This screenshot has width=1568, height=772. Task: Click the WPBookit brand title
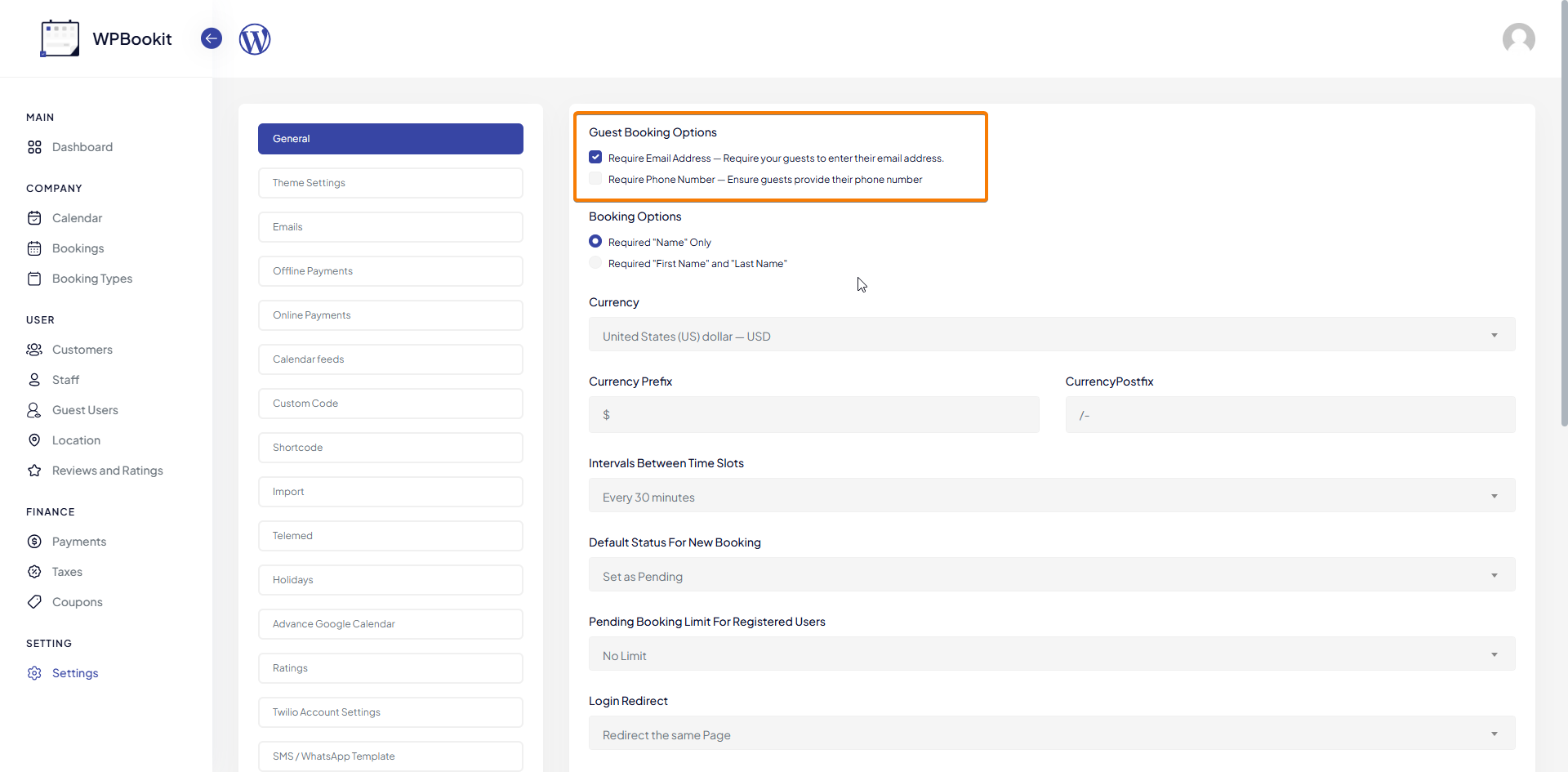pyautogui.click(x=132, y=39)
